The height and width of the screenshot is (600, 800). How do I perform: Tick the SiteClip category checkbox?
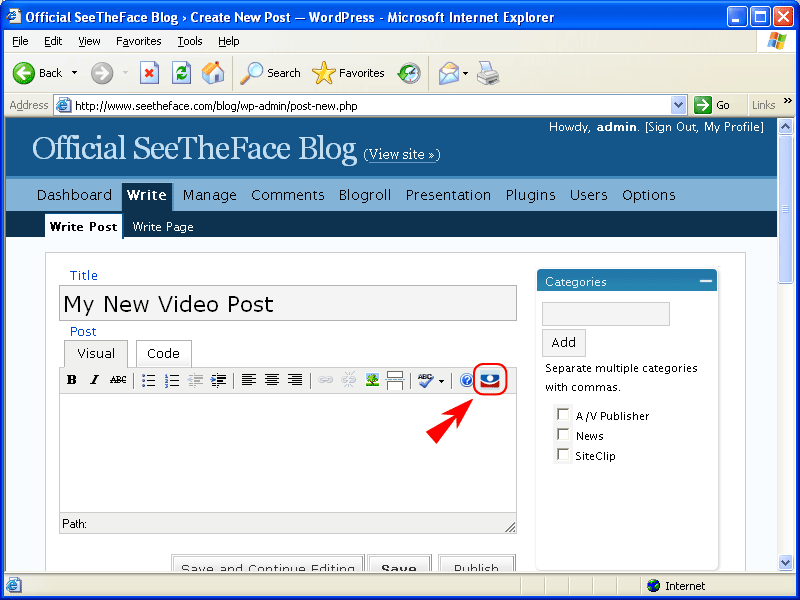[563, 454]
